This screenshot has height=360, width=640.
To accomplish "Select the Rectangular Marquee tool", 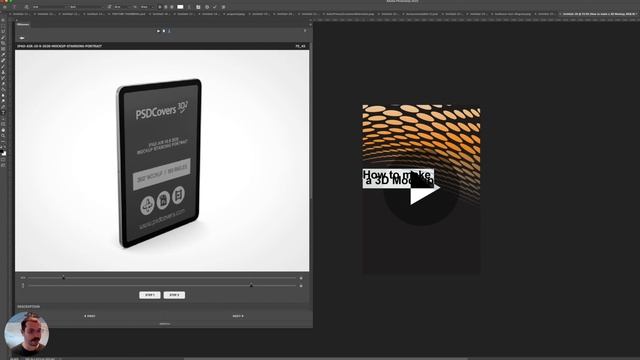I will click(3, 26).
